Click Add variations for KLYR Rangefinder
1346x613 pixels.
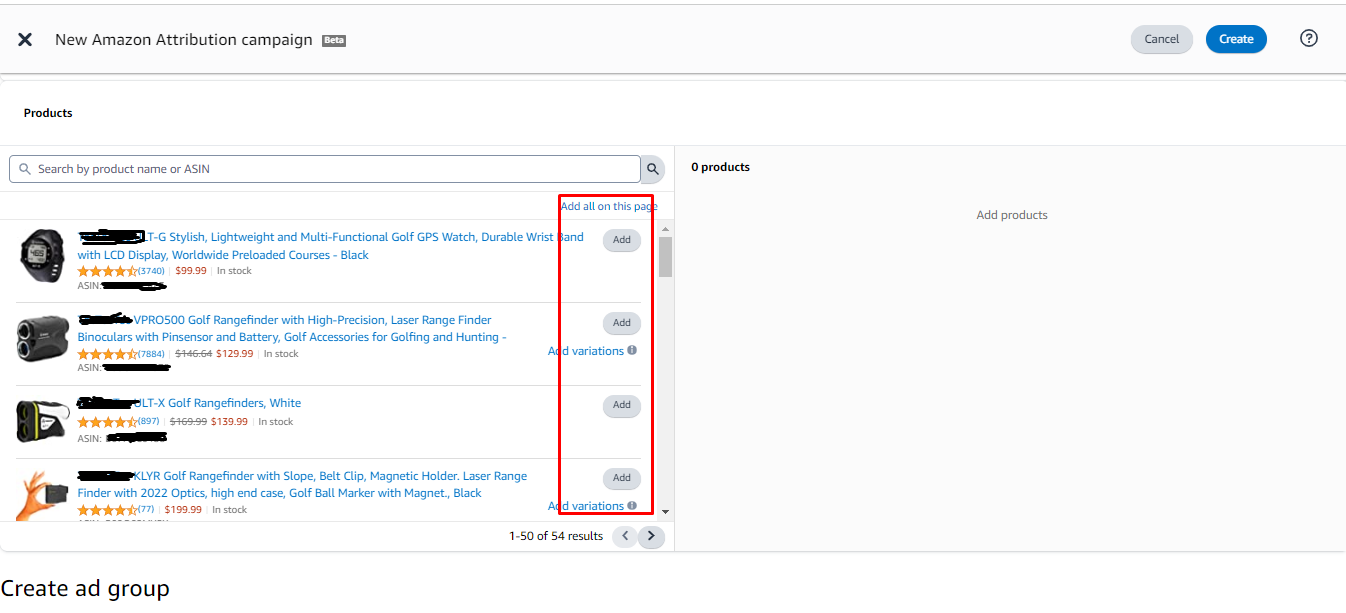point(586,506)
